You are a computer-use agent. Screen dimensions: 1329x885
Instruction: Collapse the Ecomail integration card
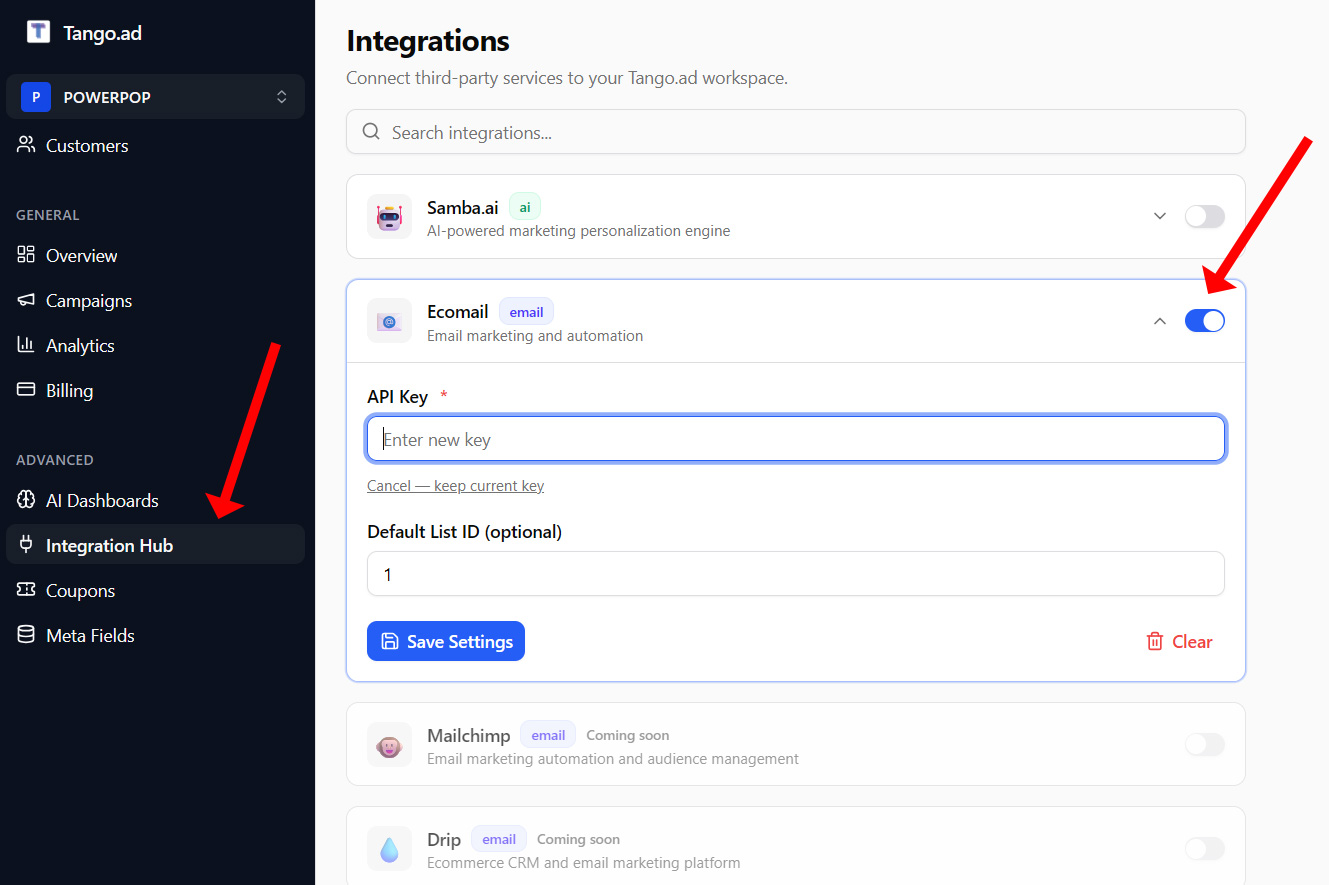pyautogui.click(x=1160, y=321)
